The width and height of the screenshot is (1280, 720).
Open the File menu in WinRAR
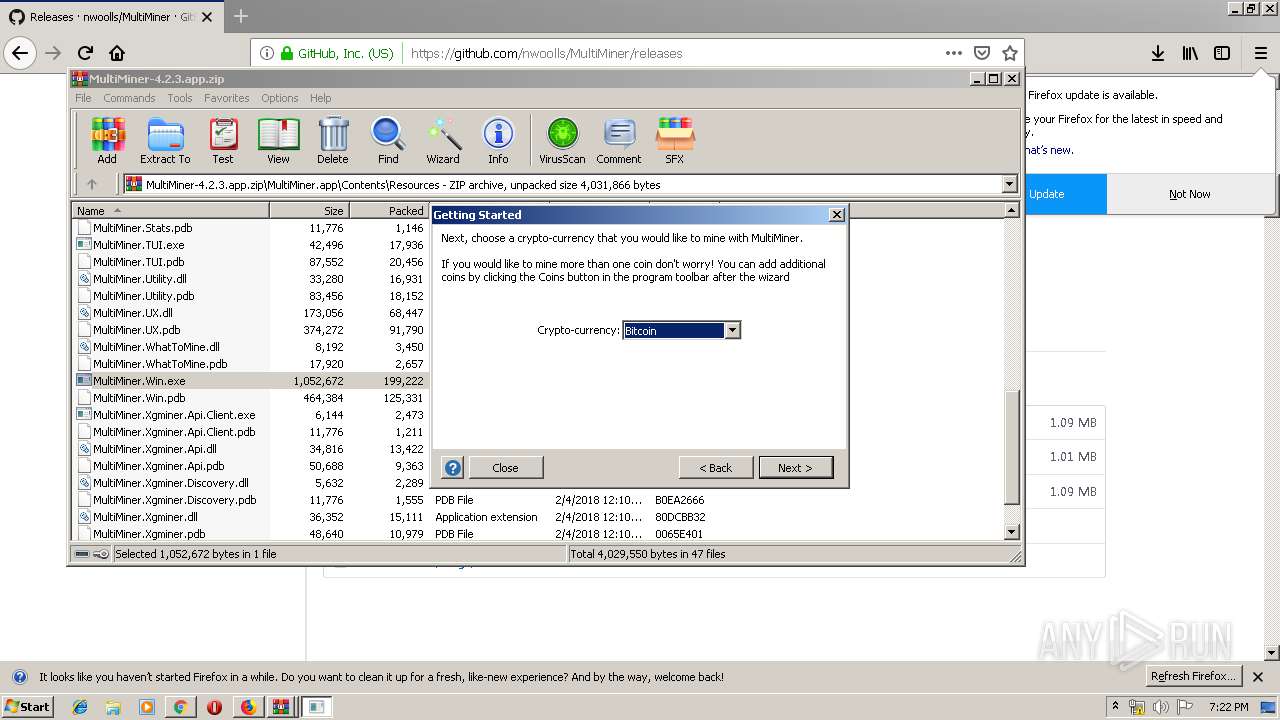pyautogui.click(x=83, y=98)
